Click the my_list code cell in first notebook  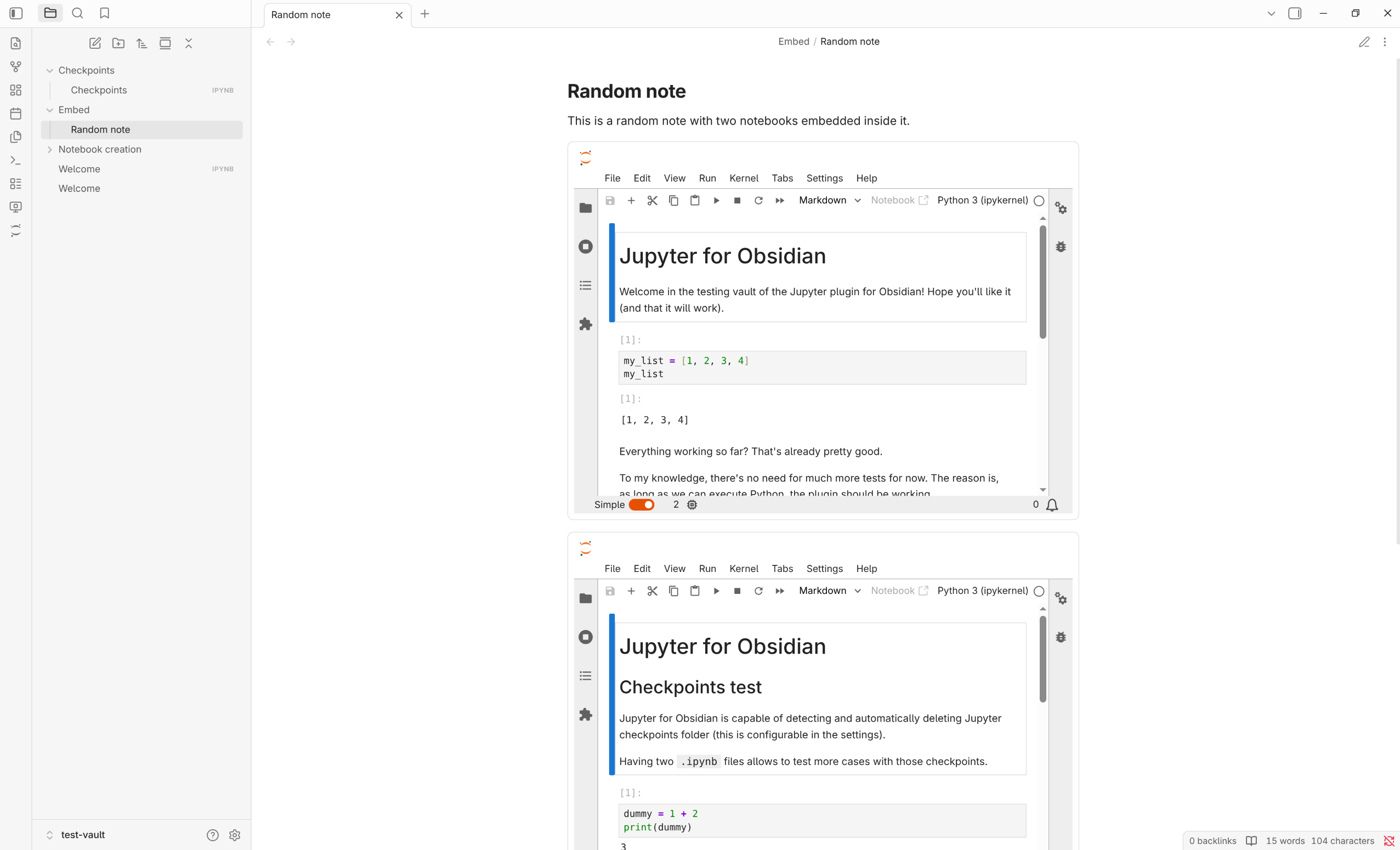point(822,367)
